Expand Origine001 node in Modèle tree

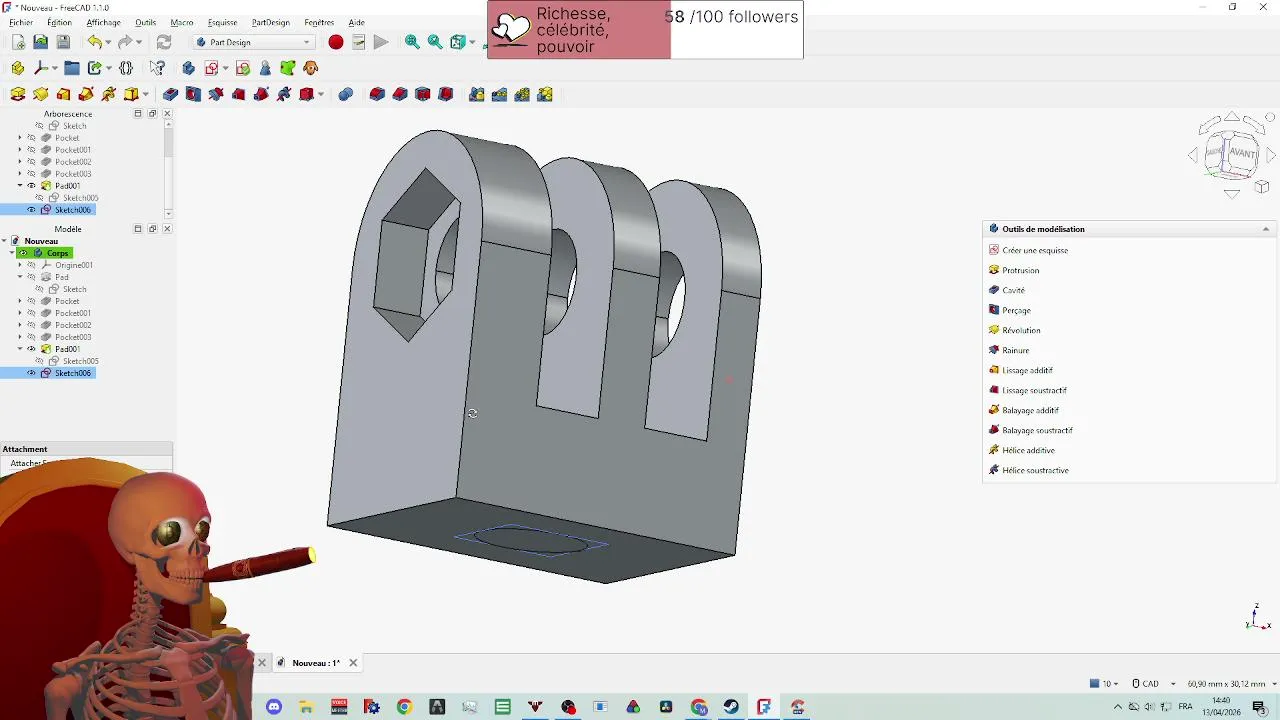(20, 265)
